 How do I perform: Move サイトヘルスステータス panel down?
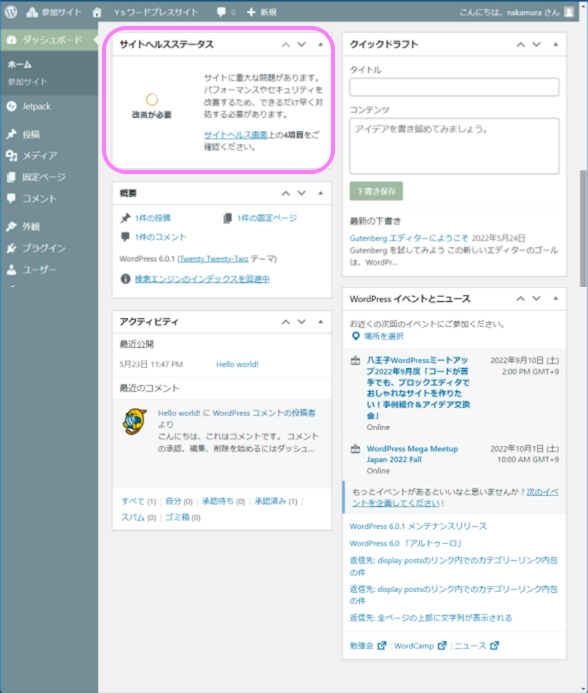point(302,45)
